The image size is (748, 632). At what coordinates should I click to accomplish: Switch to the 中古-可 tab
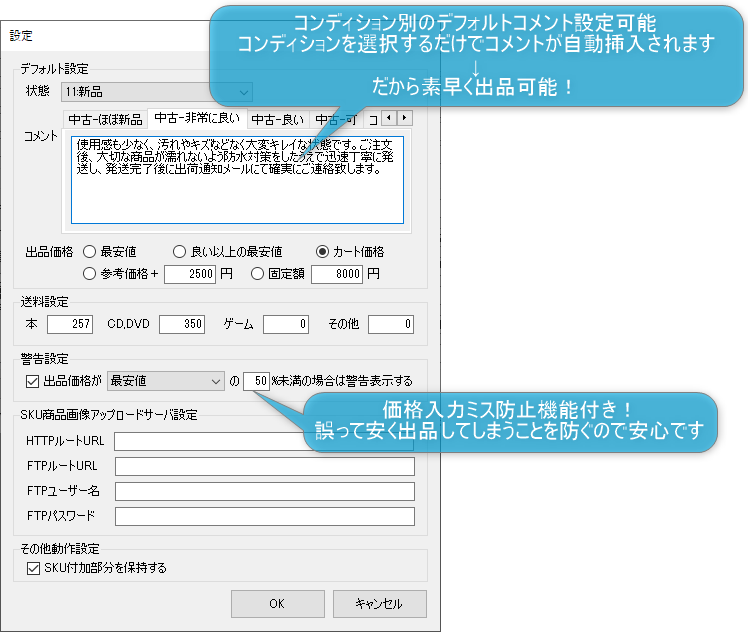coord(335,119)
